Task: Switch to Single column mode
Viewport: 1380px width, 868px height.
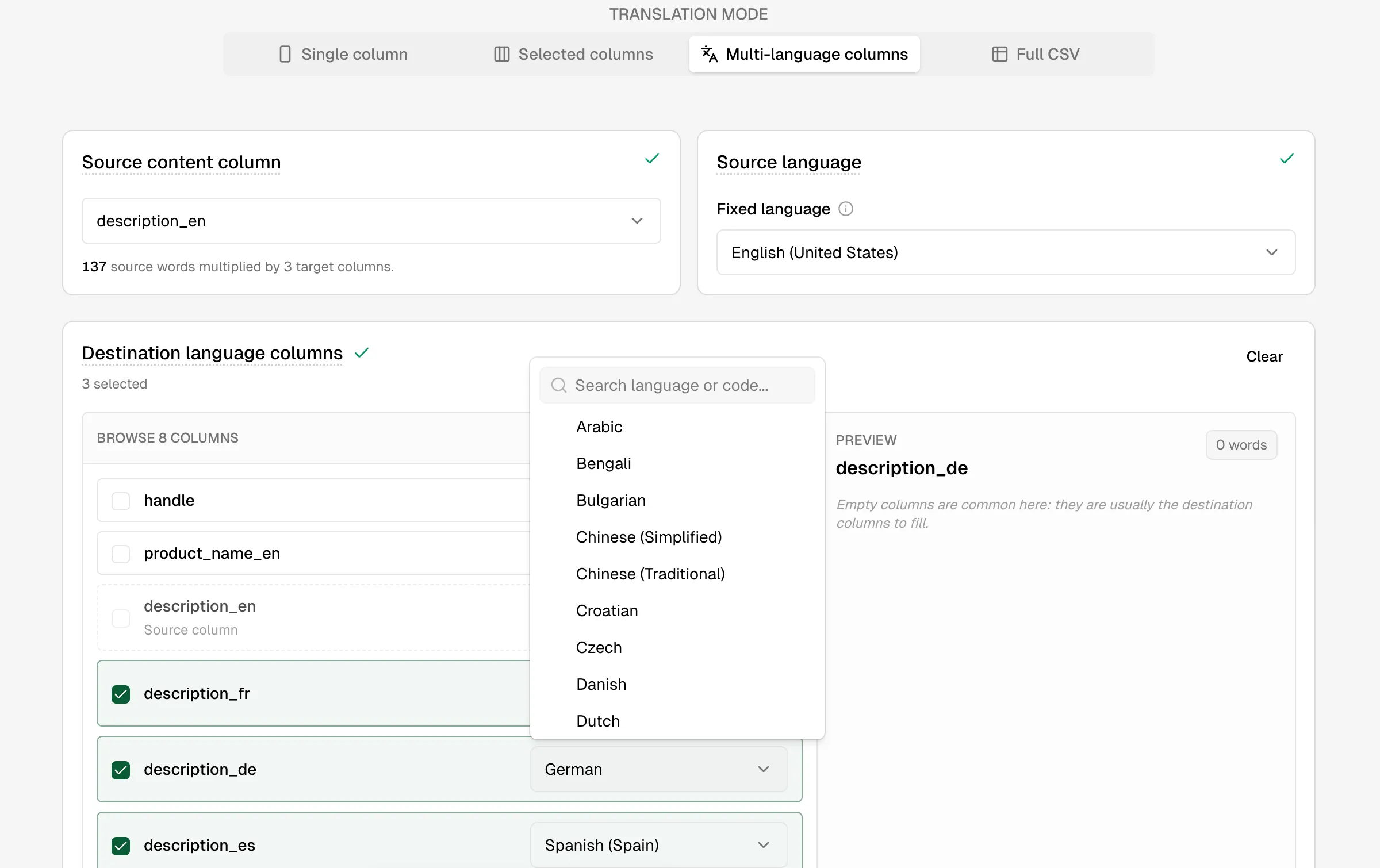Action: click(x=343, y=54)
